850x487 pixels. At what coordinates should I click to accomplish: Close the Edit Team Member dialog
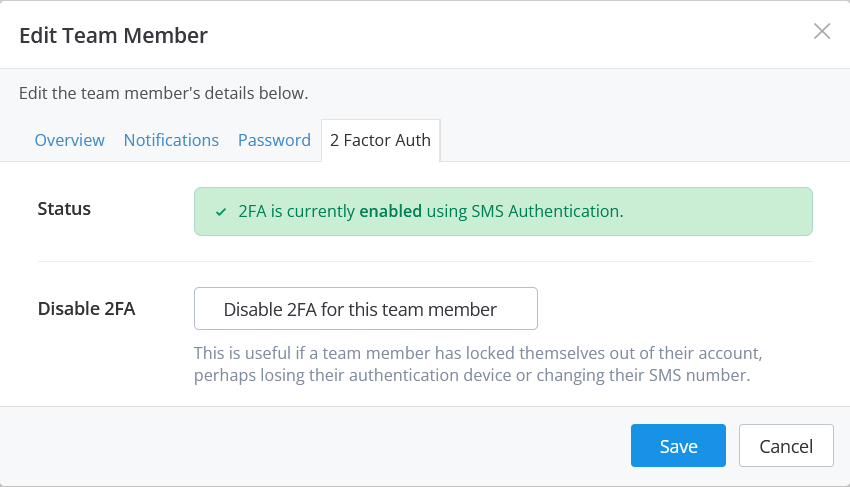click(x=821, y=31)
